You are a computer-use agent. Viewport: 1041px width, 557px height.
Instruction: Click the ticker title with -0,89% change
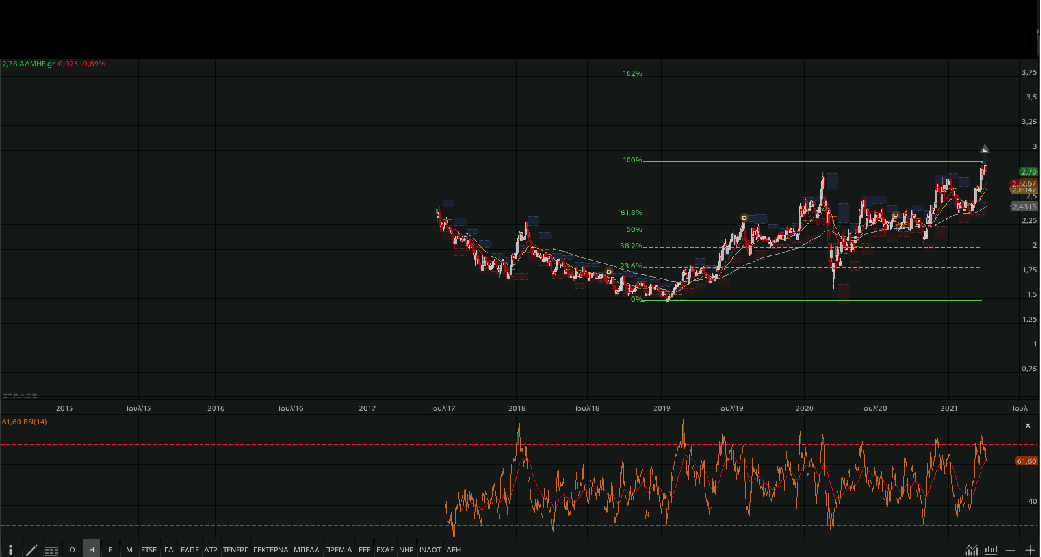pos(53,64)
